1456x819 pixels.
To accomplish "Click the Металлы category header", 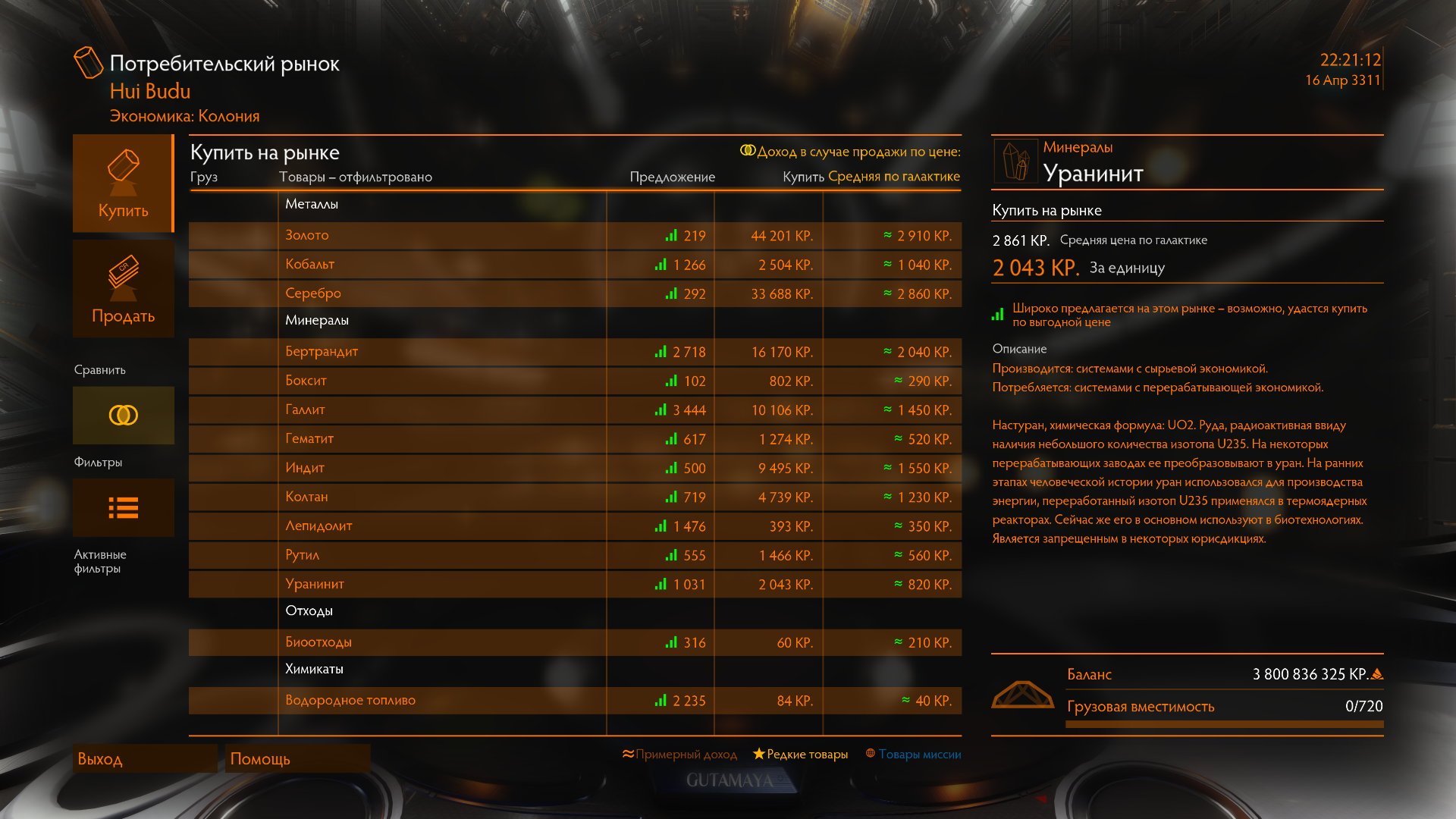I will [x=312, y=204].
